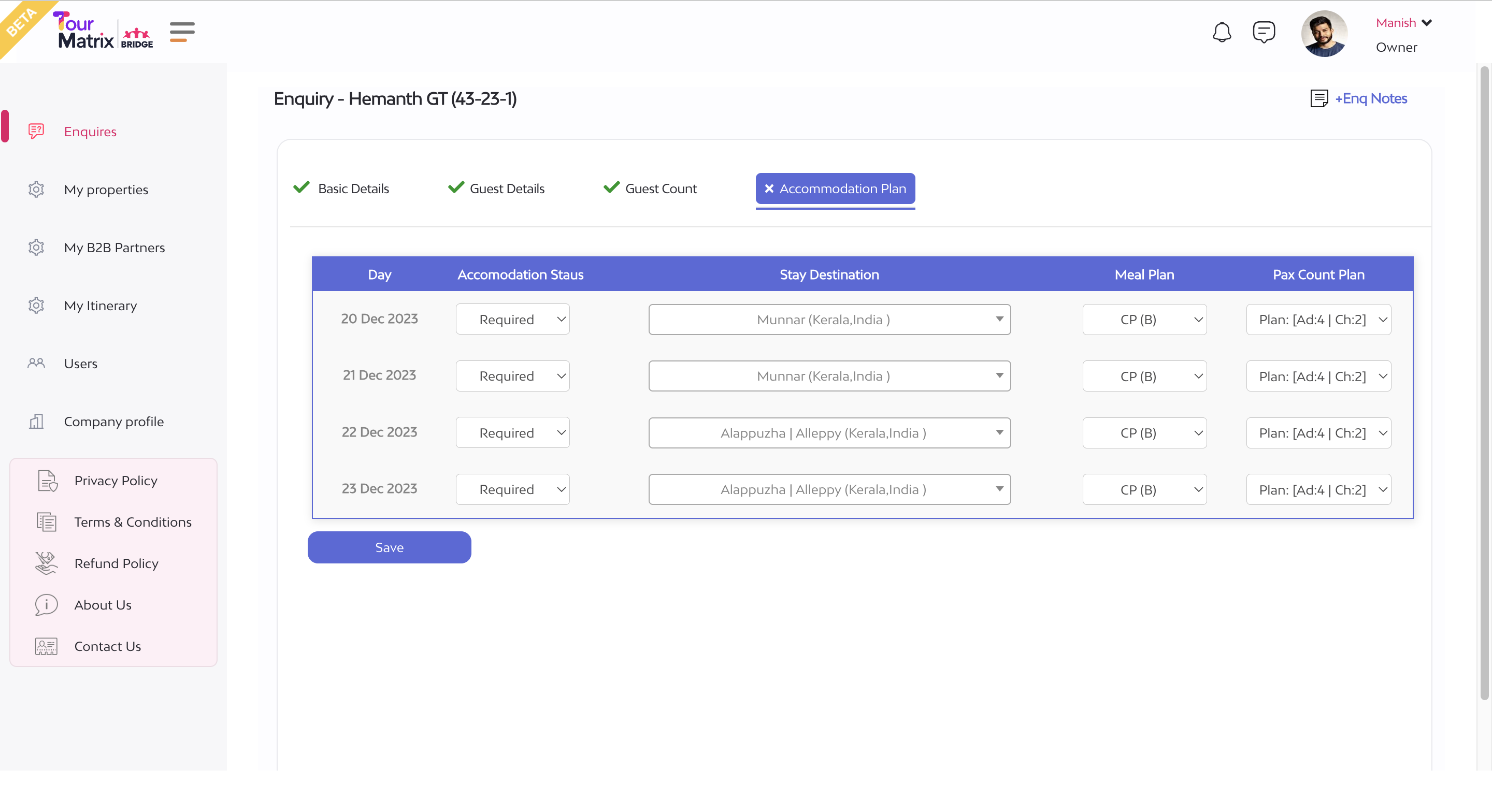
Task: Click the Privacy Policy document icon
Action: coord(47,481)
